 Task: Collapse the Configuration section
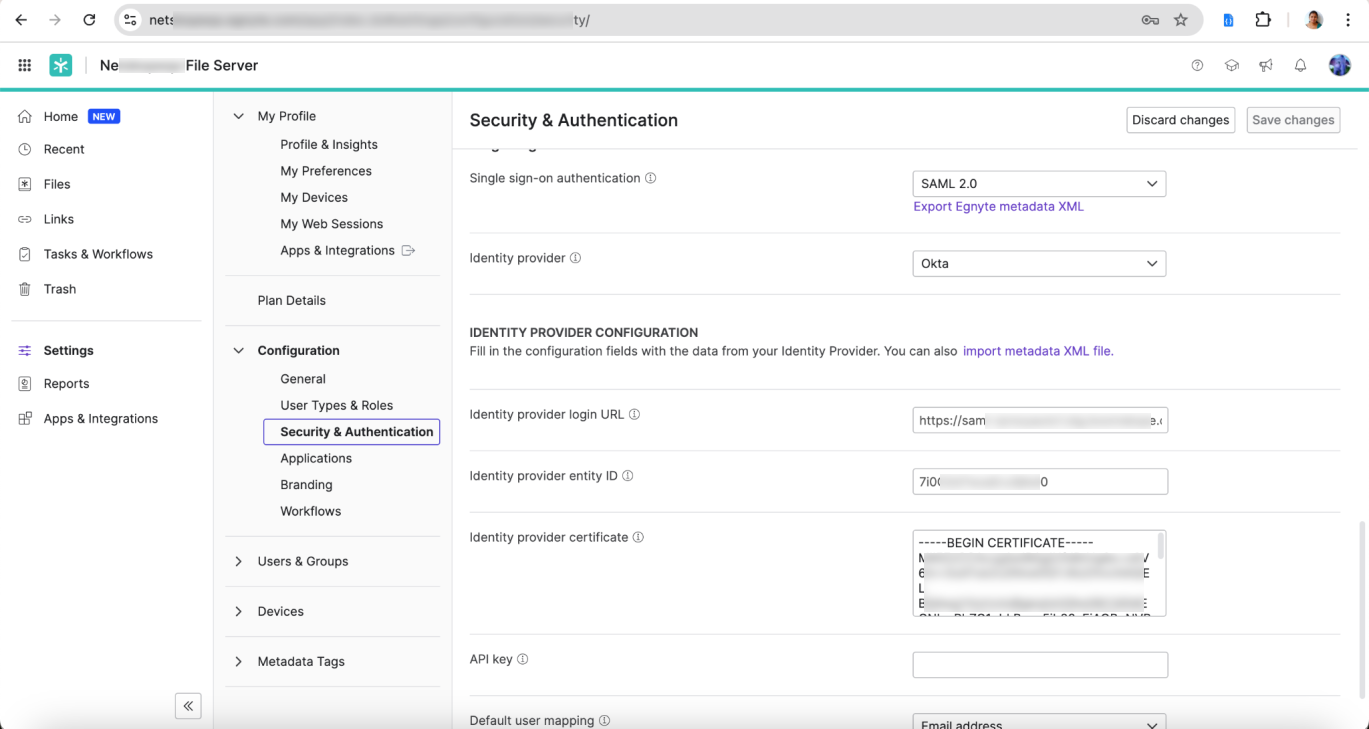point(238,351)
